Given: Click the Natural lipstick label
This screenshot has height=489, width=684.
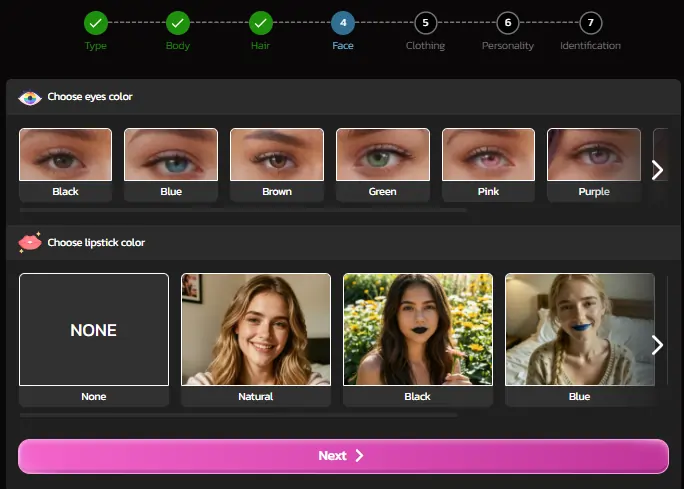Looking at the screenshot, I should click(x=256, y=397).
